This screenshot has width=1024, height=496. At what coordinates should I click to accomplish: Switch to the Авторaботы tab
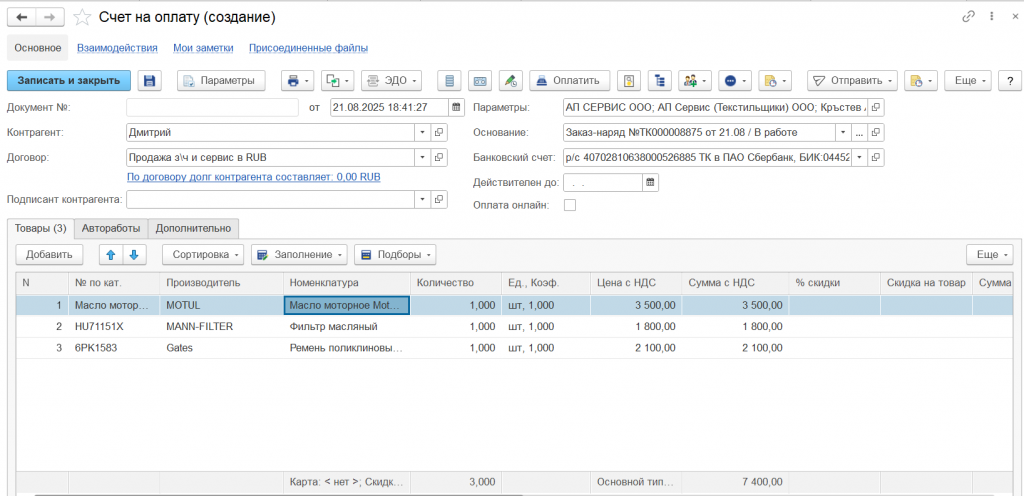click(111, 228)
